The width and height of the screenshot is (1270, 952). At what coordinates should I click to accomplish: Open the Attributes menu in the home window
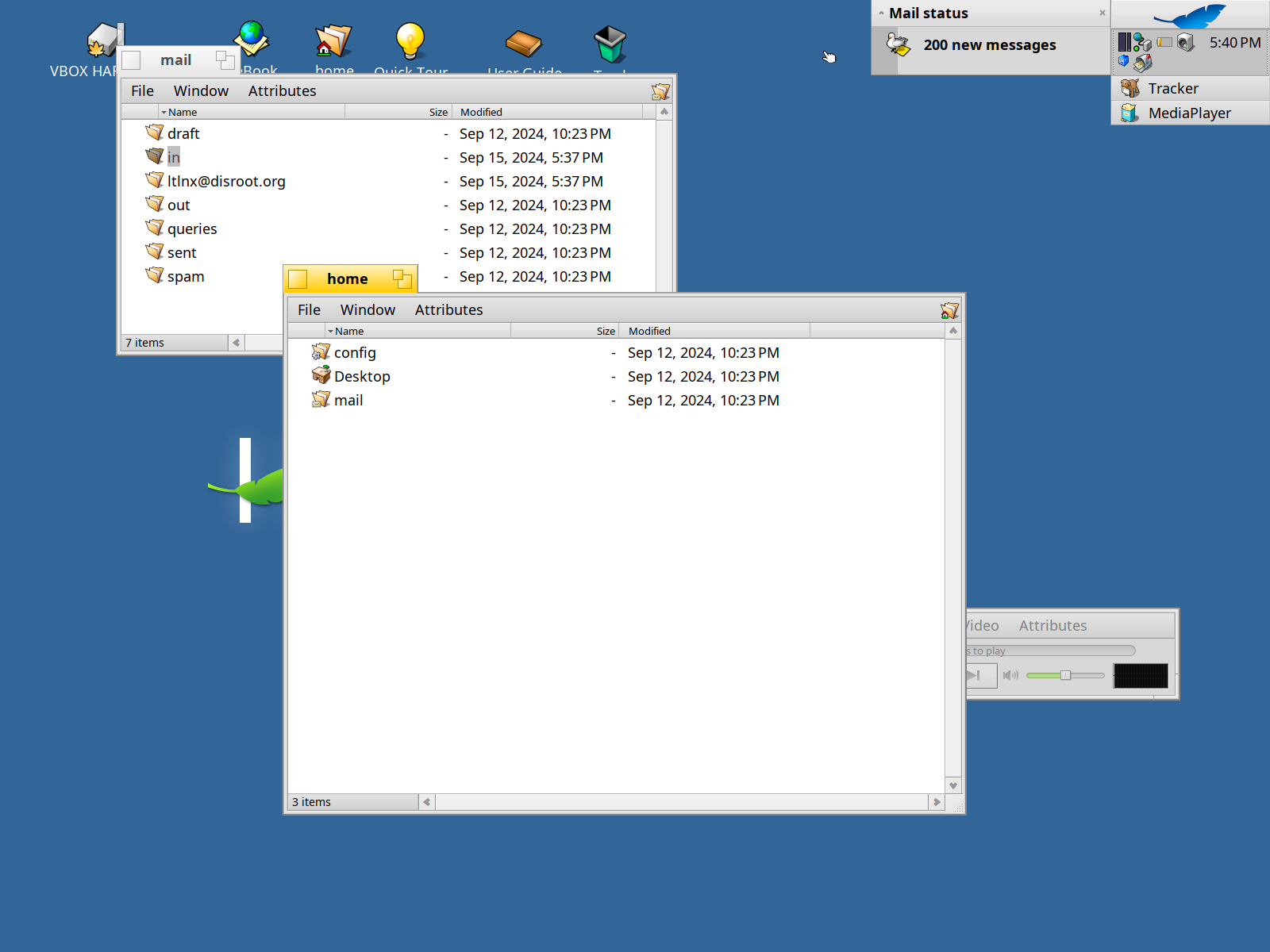[x=448, y=309]
